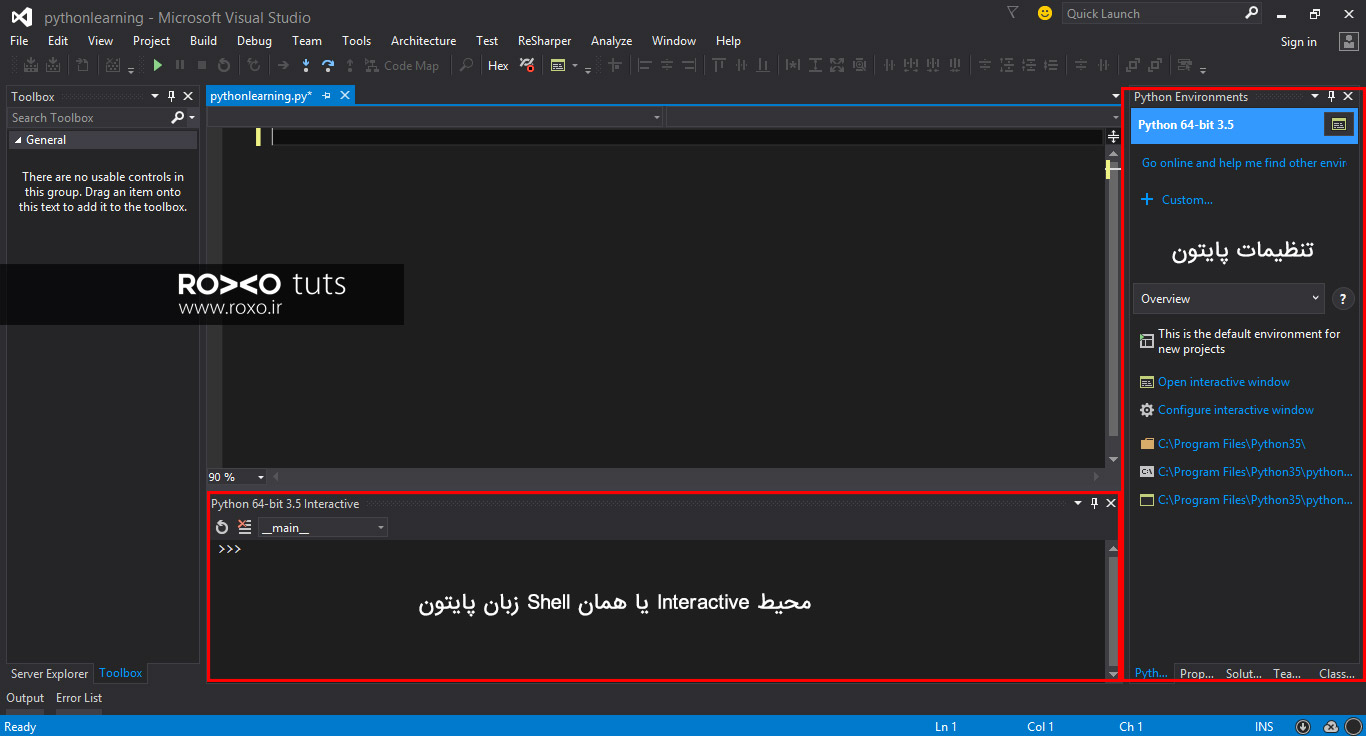Image resolution: width=1366 pixels, height=736 pixels.
Task: Open the File menu
Action: click(19, 41)
